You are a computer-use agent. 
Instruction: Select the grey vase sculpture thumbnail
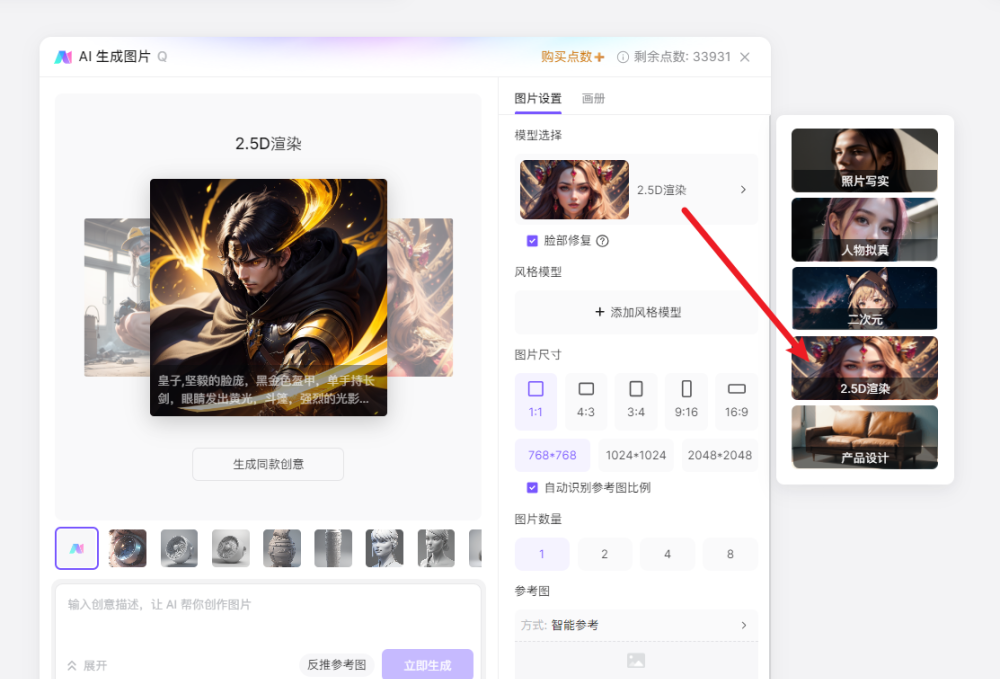pos(282,548)
